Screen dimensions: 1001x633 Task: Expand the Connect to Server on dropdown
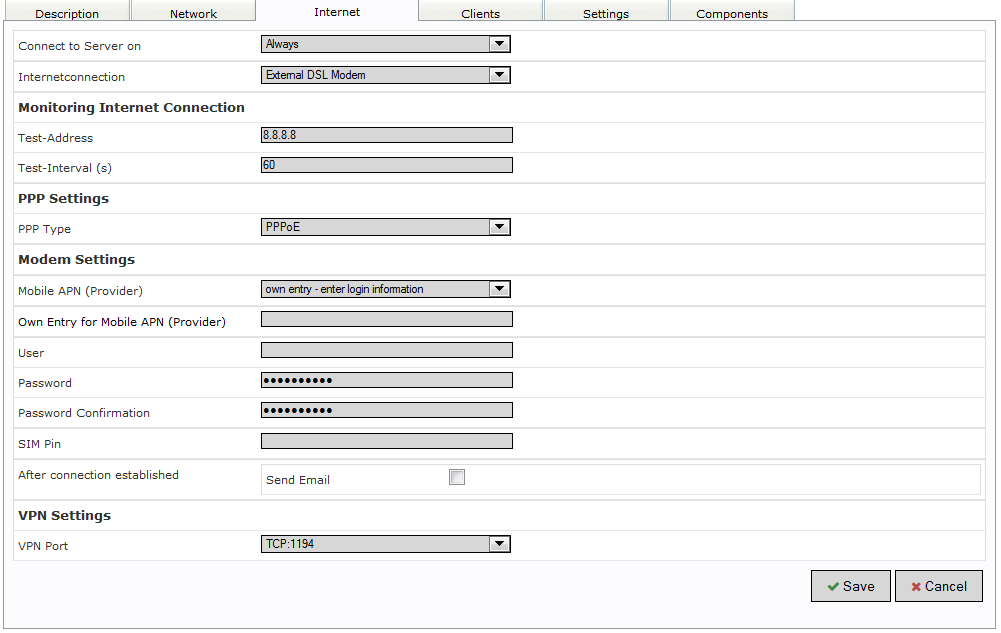[x=385, y=44]
